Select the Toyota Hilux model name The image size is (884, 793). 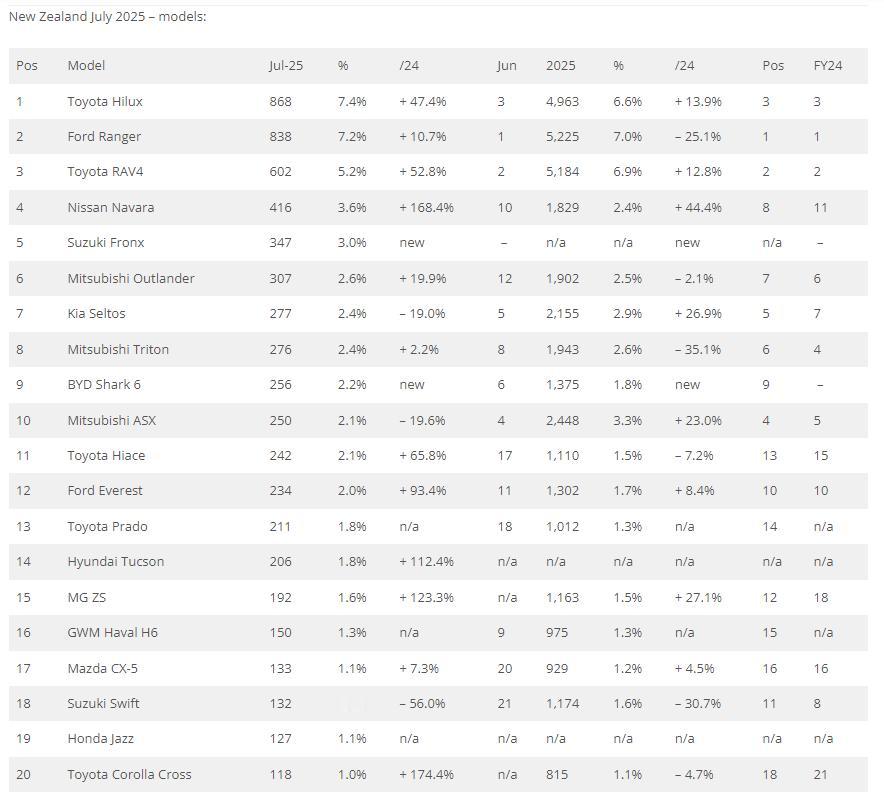tap(105, 101)
